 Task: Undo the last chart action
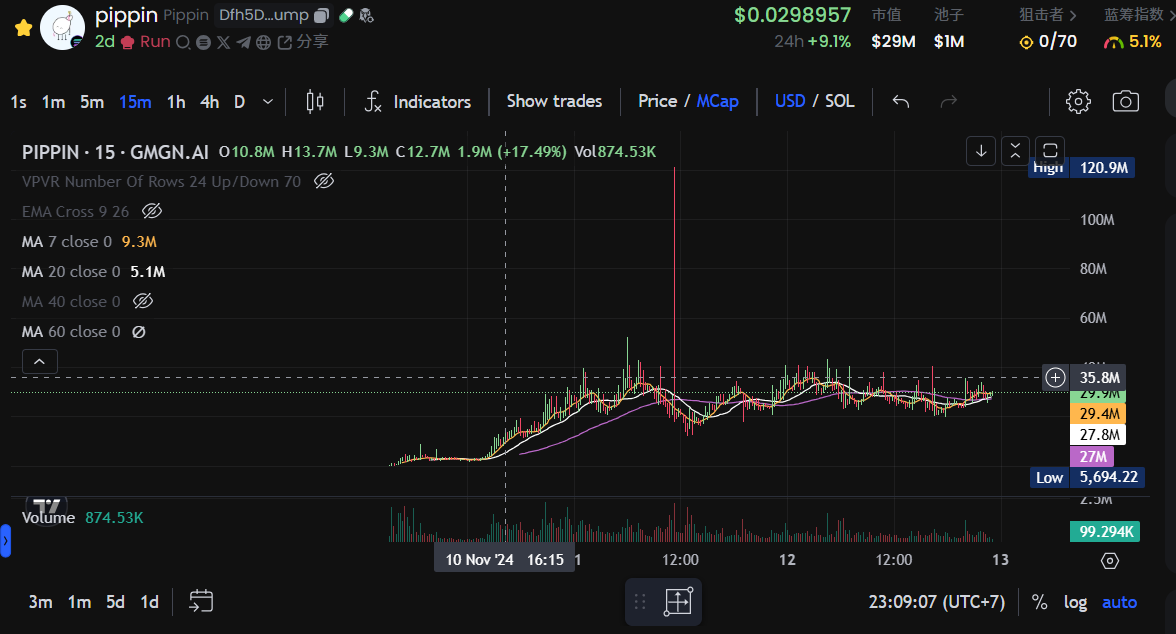(899, 101)
